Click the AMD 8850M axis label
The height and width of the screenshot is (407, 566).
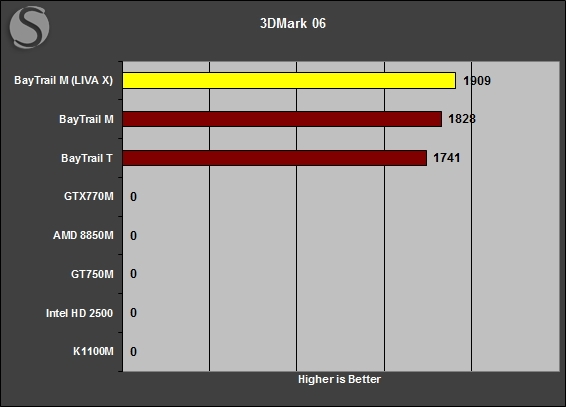tap(83, 235)
